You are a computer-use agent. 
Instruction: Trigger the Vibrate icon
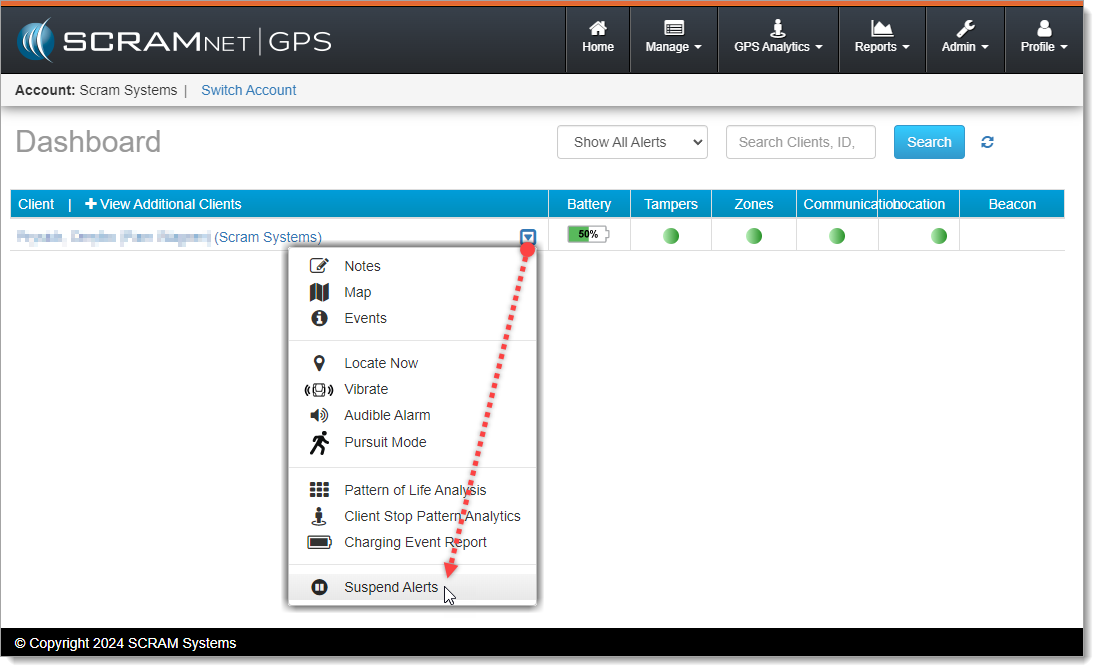pyautogui.click(x=319, y=390)
